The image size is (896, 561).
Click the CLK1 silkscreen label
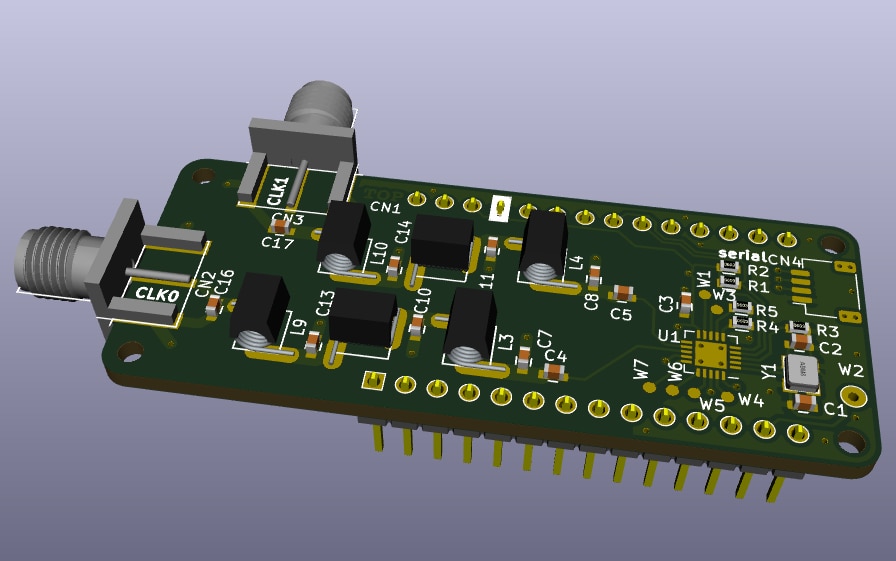[x=278, y=191]
